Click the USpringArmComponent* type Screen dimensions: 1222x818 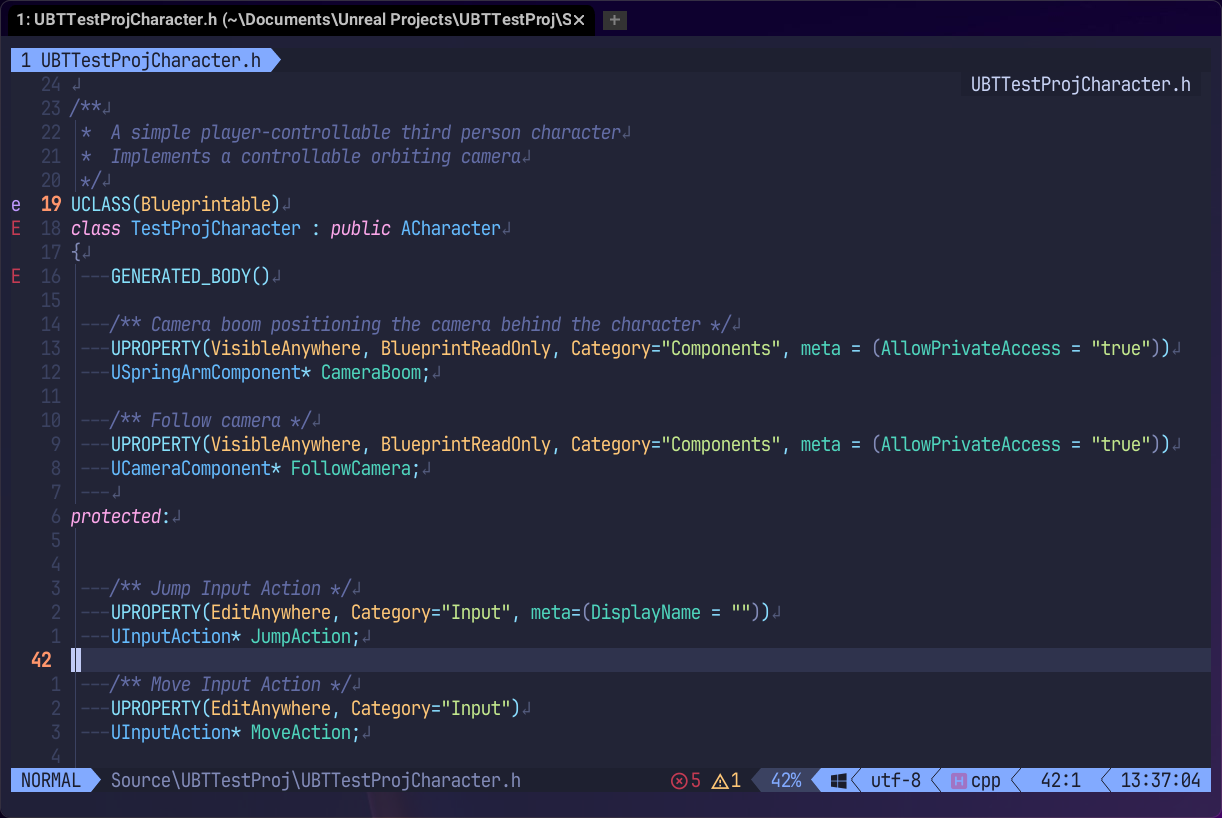[x=211, y=373]
